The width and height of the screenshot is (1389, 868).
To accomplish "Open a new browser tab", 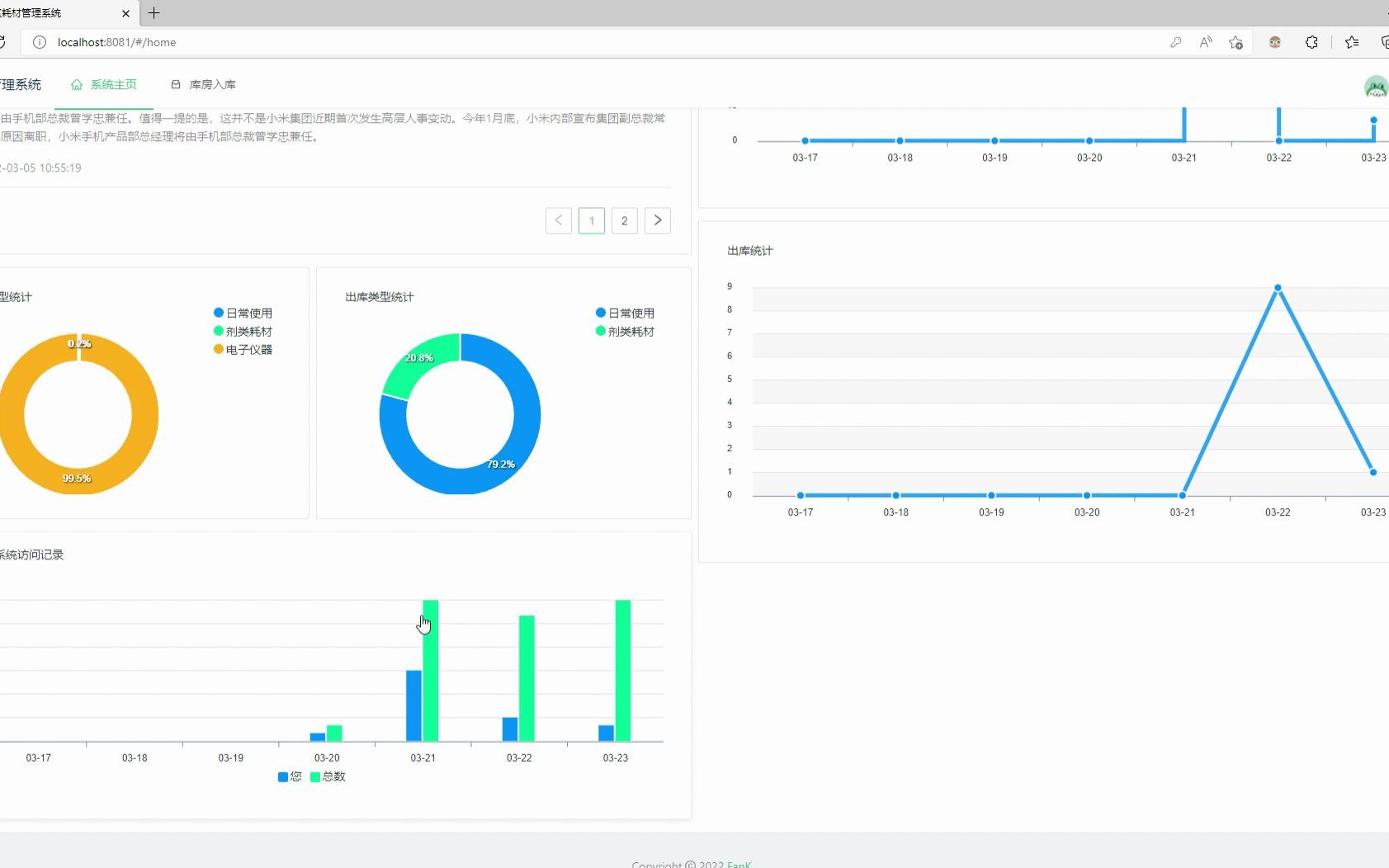I will (x=154, y=13).
